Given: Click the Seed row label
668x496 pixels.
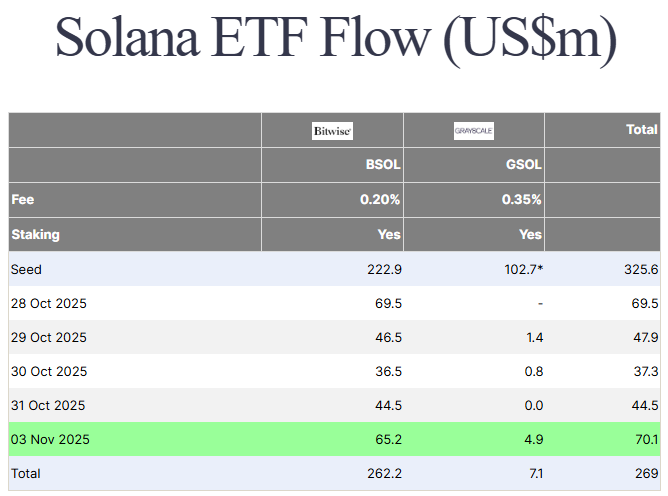Looking at the screenshot, I should point(27,270).
